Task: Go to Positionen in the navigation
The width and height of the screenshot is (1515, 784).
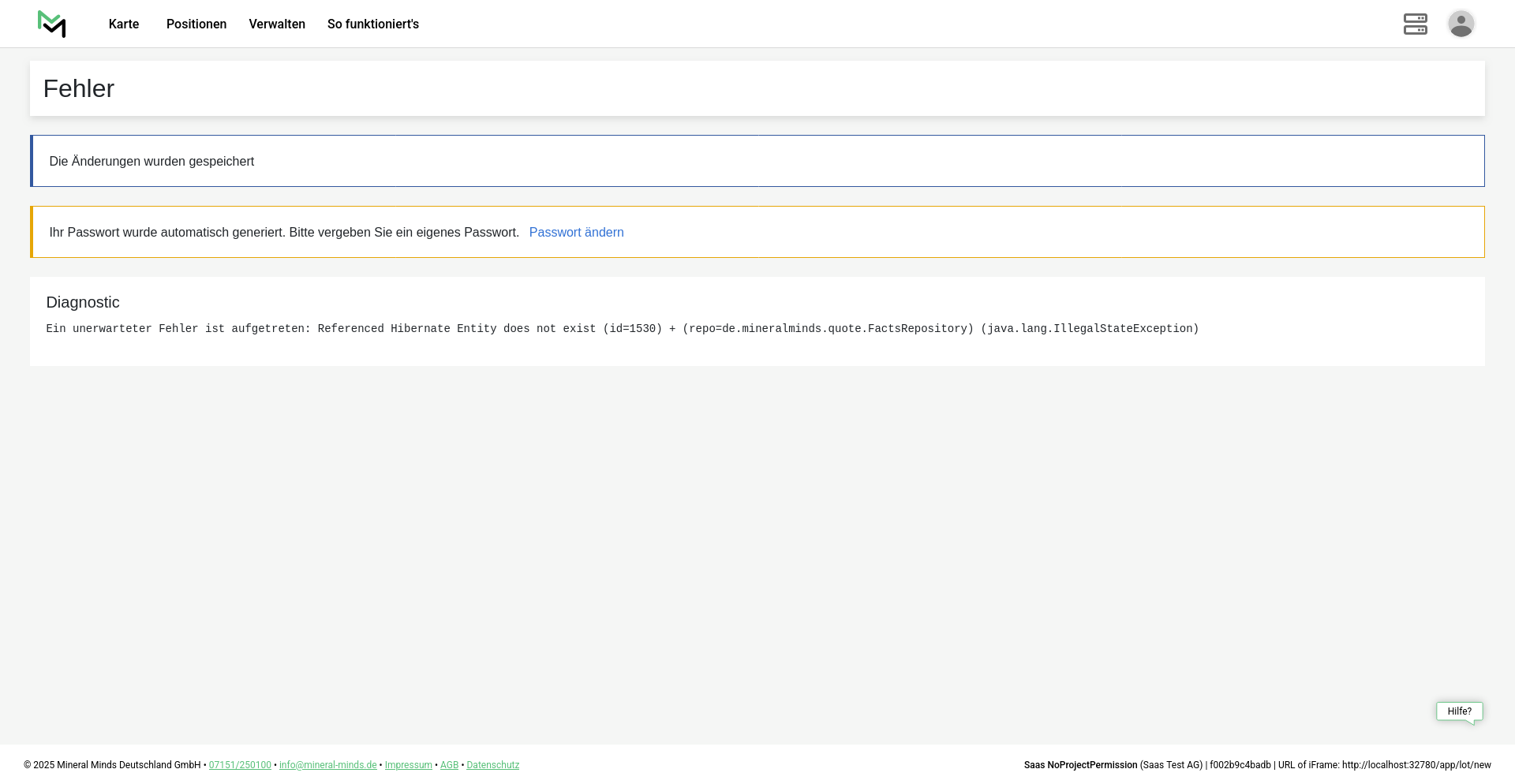Action: (196, 24)
